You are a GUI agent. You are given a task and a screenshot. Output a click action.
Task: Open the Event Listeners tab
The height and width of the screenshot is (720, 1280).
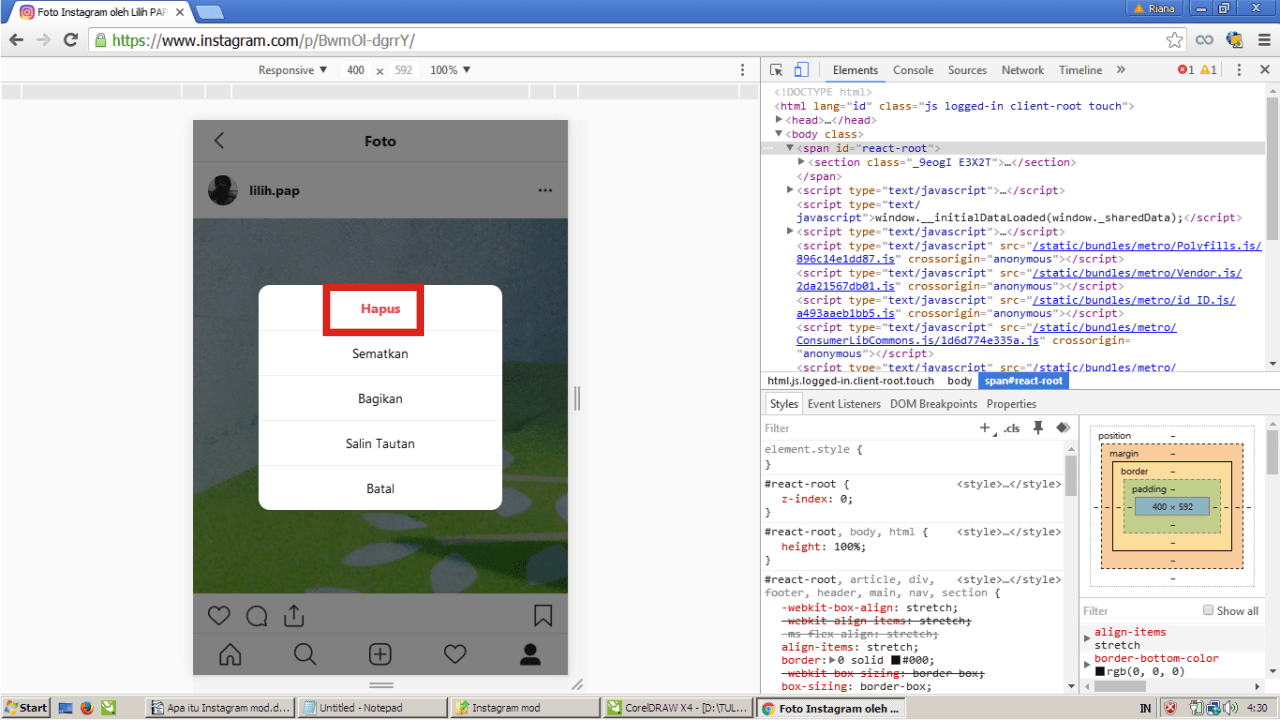(x=844, y=404)
